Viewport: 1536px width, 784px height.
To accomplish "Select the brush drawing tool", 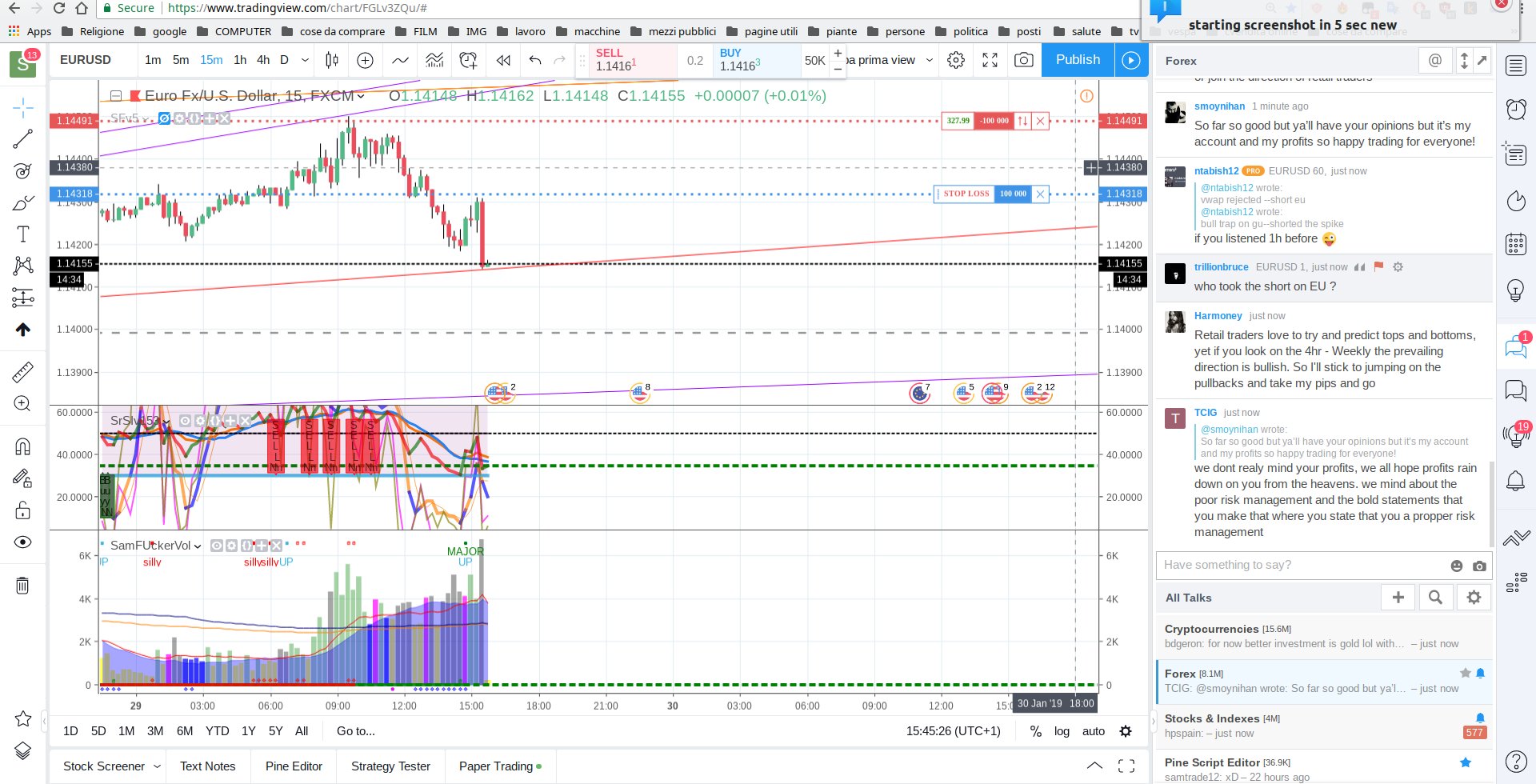I will pos(23,202).
